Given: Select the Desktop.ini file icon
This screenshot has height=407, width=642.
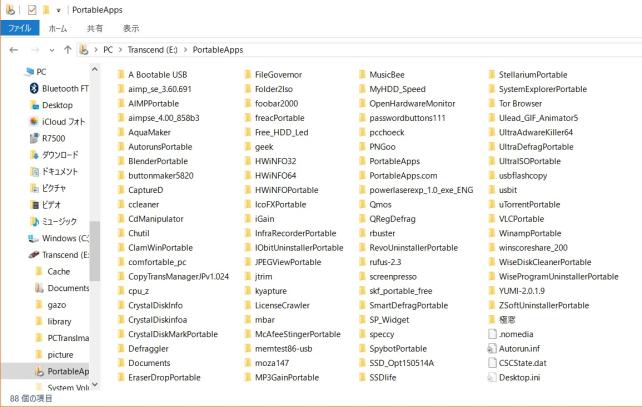Looking at the screenshot, I should (x=492, y=378).
